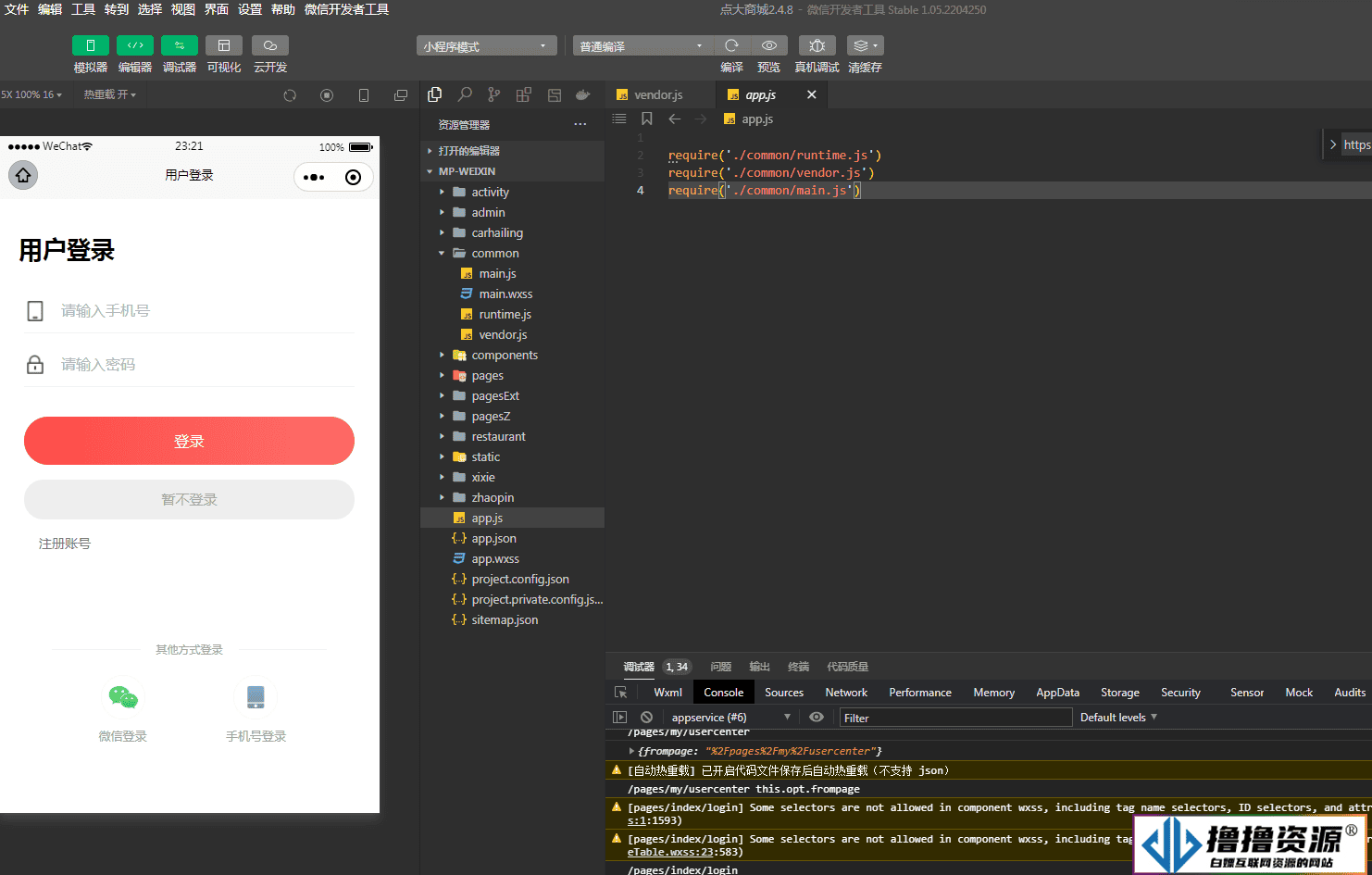
Task: Open runtime.js in file tree
Action: 512,314
